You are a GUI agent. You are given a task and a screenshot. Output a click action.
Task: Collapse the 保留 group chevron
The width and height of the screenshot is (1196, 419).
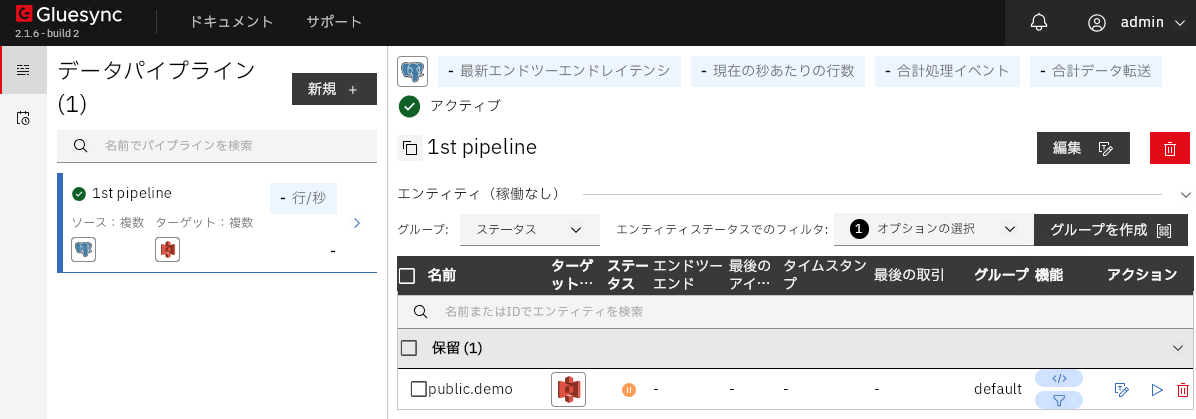(1177, 348)
